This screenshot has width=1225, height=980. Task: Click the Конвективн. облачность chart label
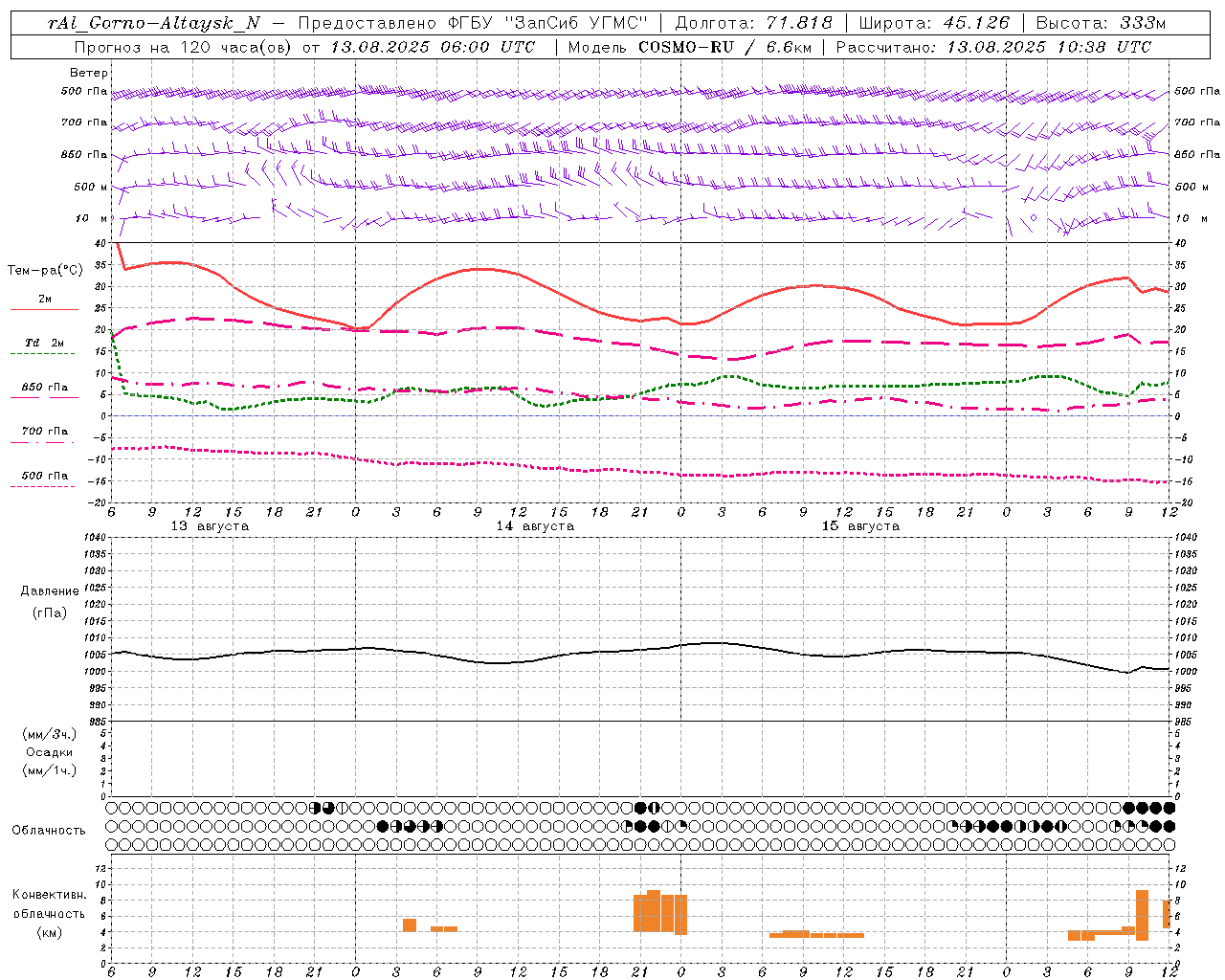point(50,904)
